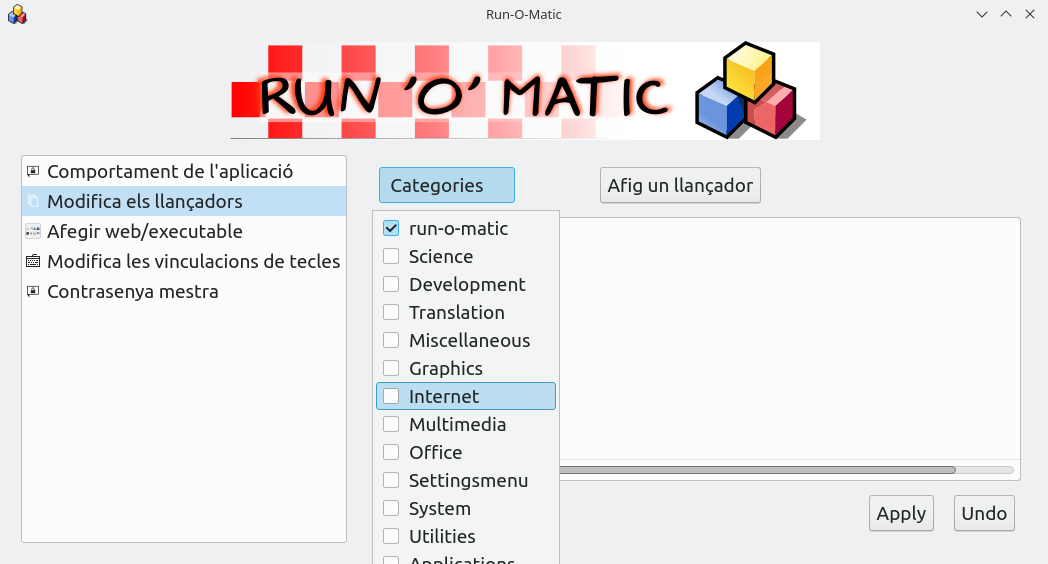
Task: Click the Modifica els llançadors icon
Action: pos(33,202)
